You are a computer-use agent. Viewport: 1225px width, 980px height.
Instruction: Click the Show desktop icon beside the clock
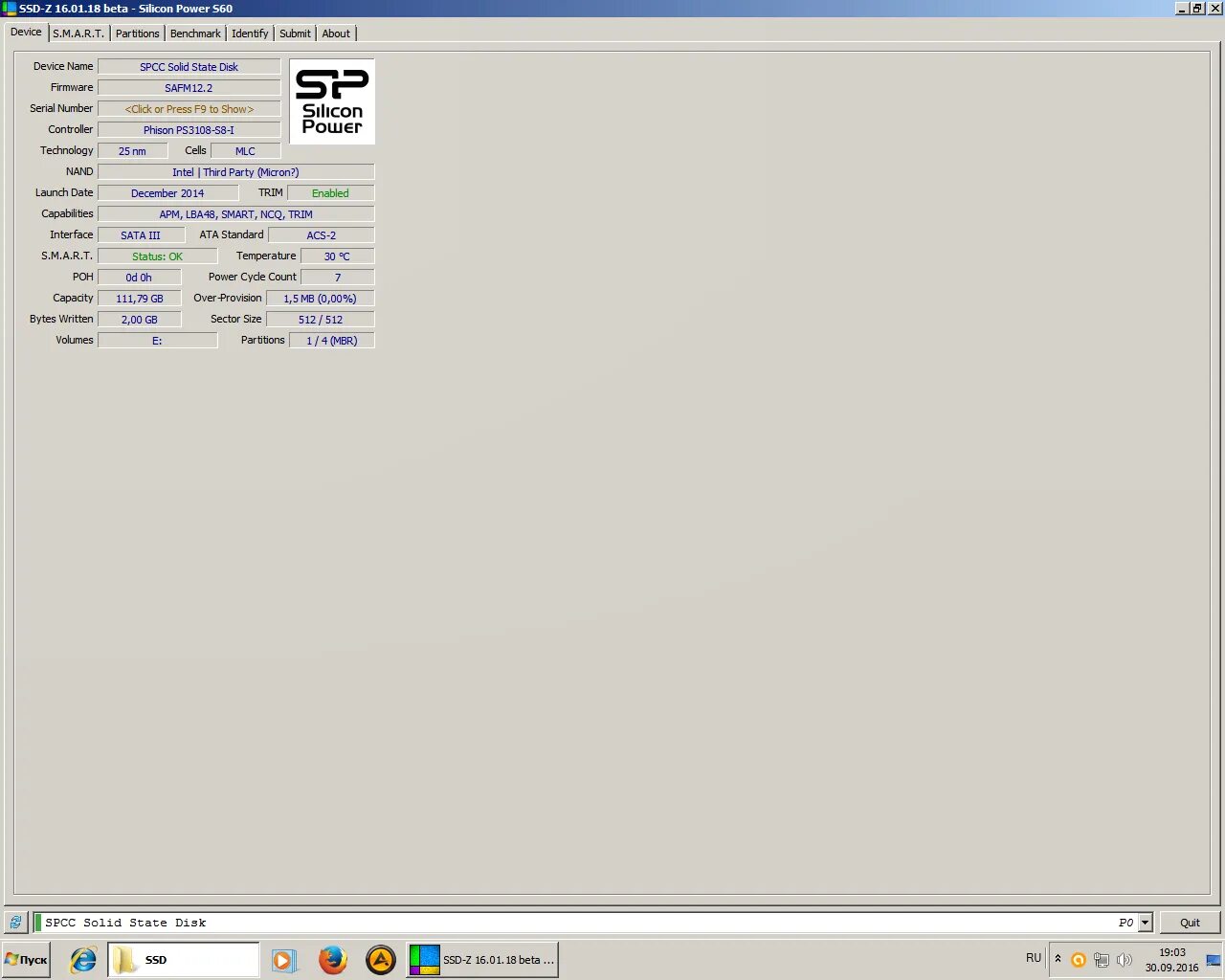click(x=1214, y=960)
